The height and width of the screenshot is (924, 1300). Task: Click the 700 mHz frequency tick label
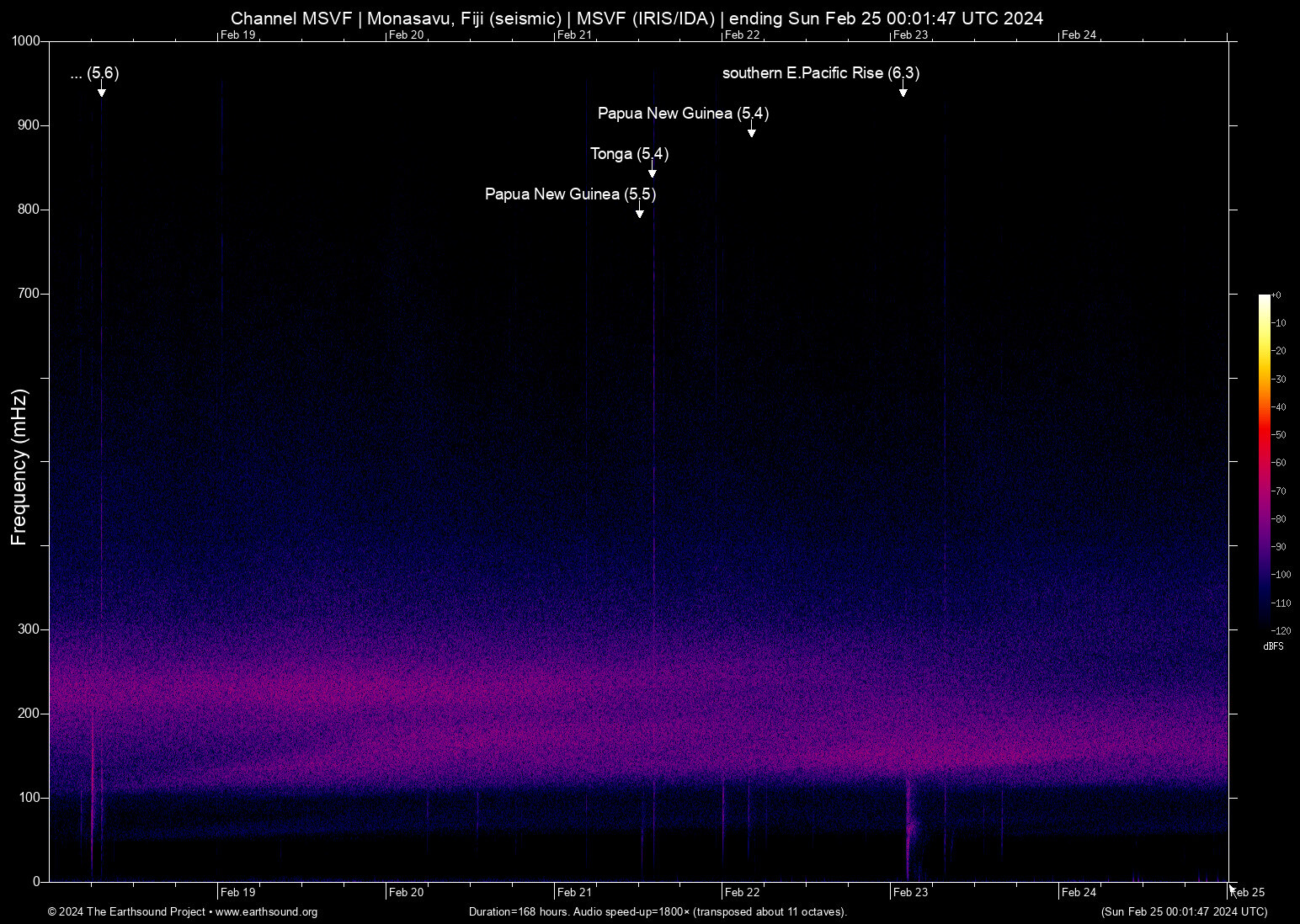click(29, 294)
